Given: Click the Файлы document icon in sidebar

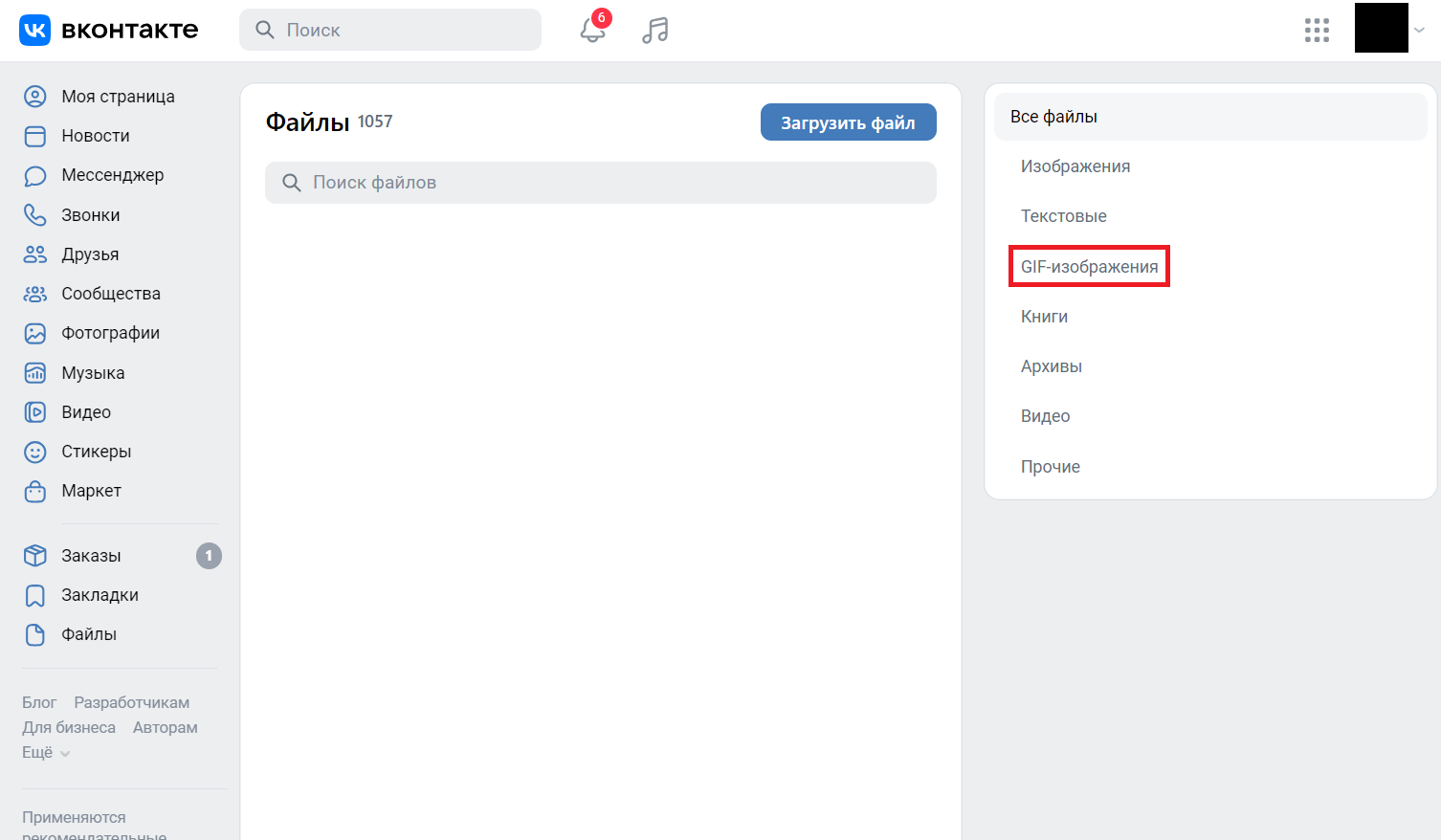Looking at the screenshot, I should [35, 634].
